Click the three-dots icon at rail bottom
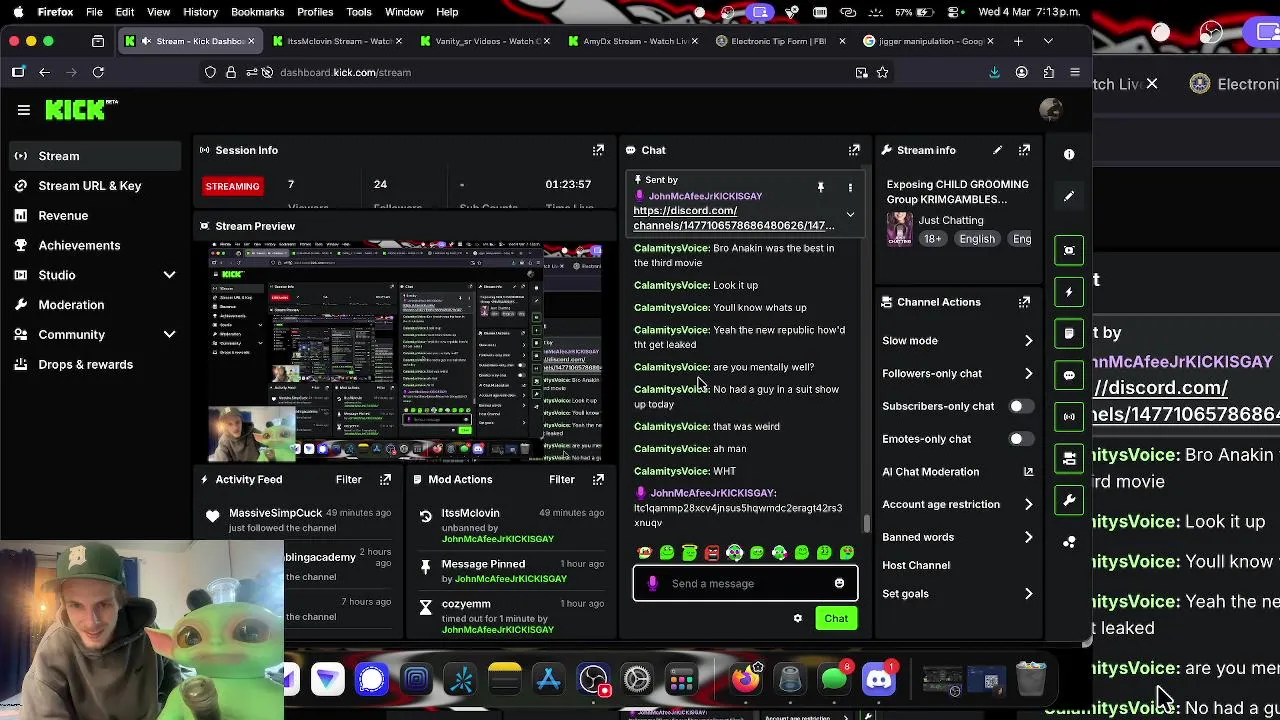The height and width of the screenshot is (720, 1280). pyautogui.click(x=1069, y=542)
